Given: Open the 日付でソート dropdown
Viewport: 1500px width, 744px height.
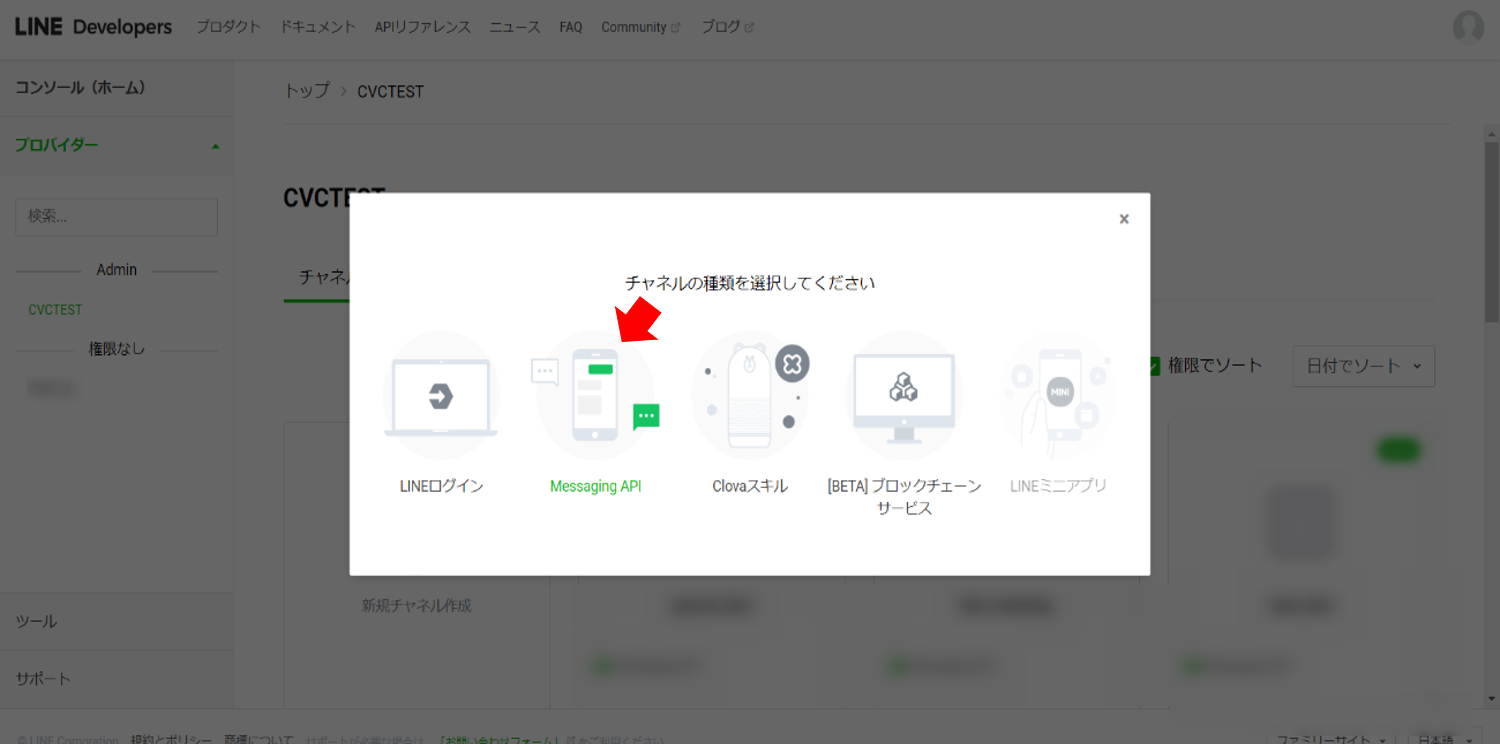Looking at the screenshot, I should 1364,366.
